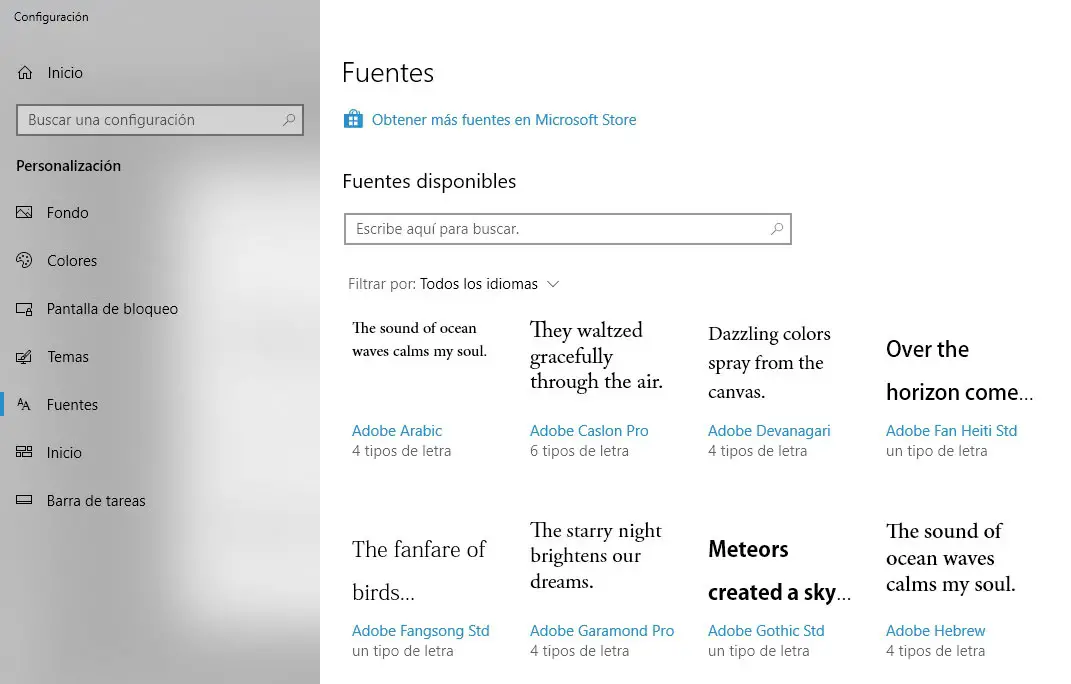The image size is (1071, 684).
Task: Open the Adobe Fan Heiti Std font
Action: [x=951, y=430]
